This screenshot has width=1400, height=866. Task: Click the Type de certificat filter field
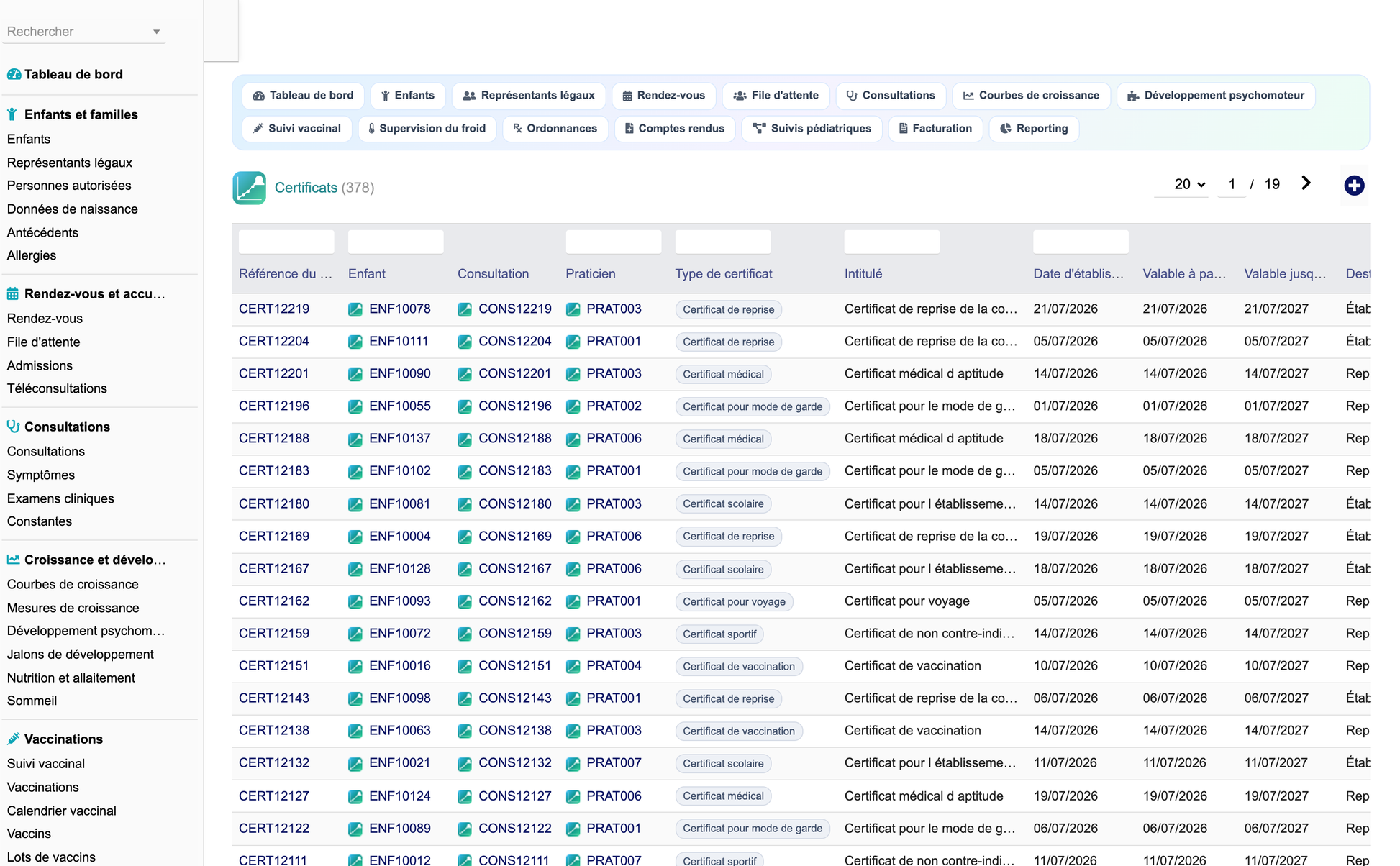point(723,242)
